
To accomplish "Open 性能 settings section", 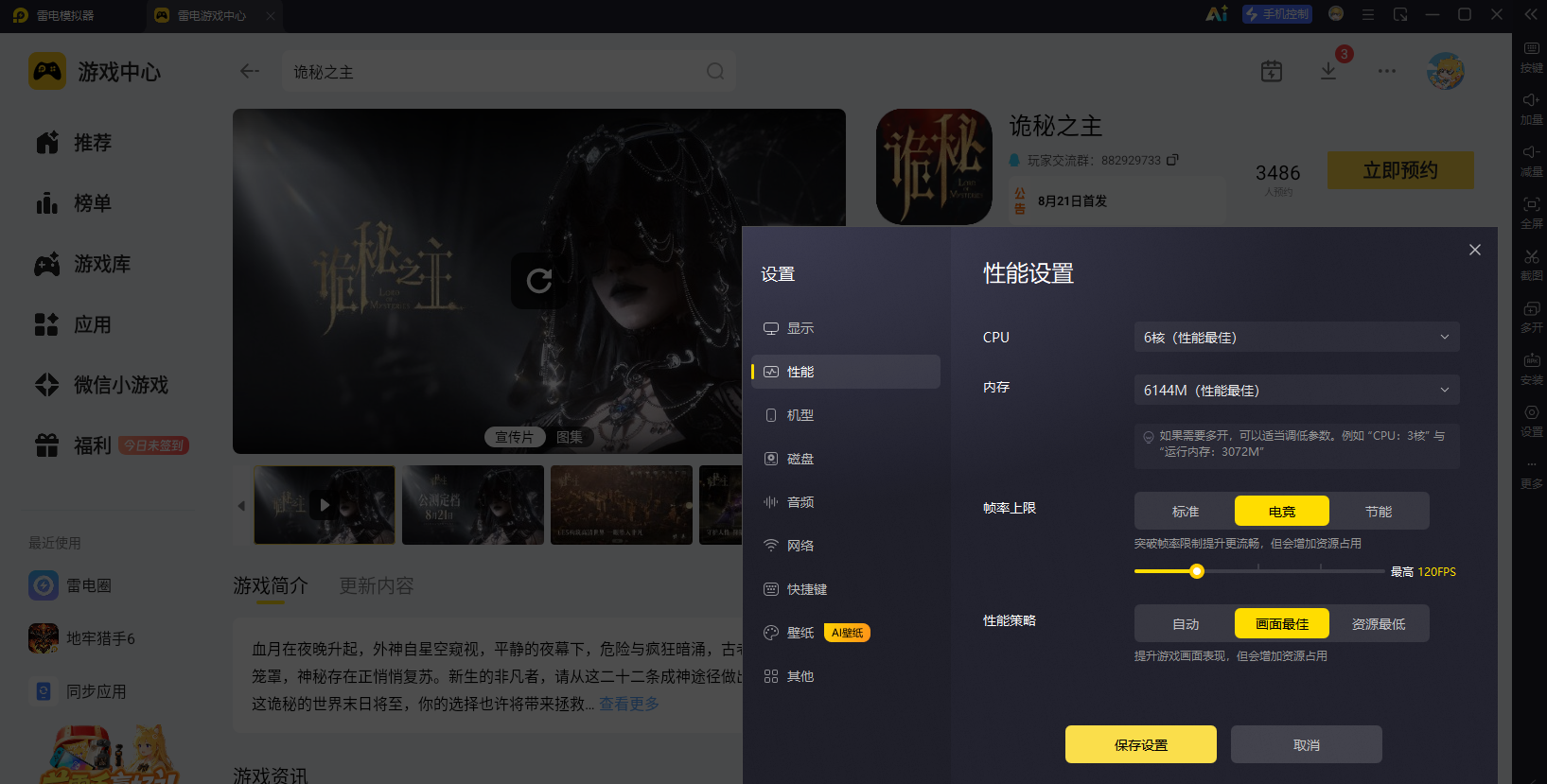I will pyautogui.click(x=846, y=372).
